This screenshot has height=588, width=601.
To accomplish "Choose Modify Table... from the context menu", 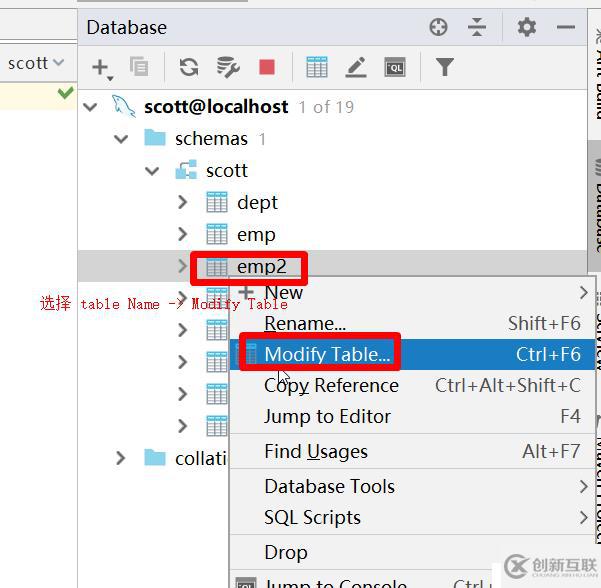I will tap(412, 354).
